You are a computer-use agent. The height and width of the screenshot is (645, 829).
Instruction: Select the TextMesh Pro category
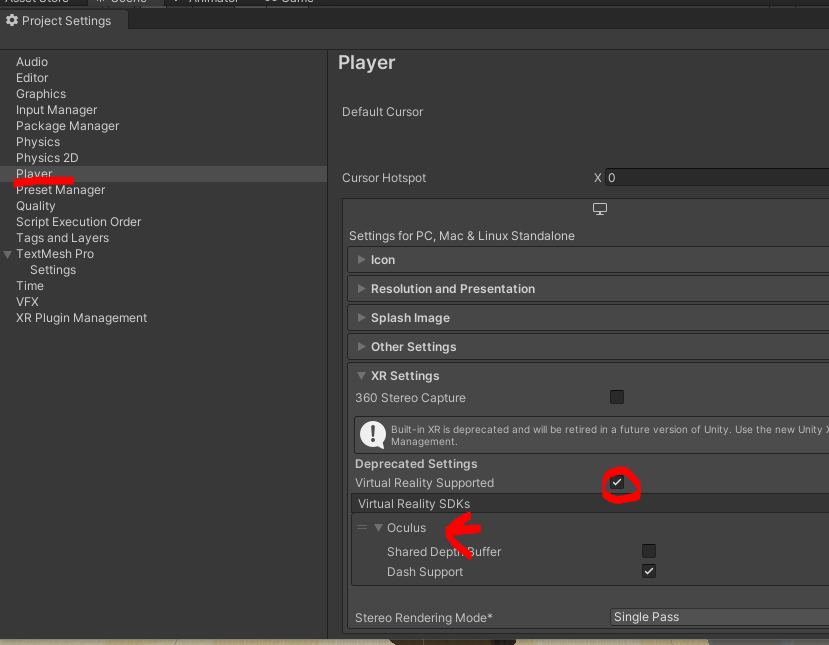[x=54, y=254]
